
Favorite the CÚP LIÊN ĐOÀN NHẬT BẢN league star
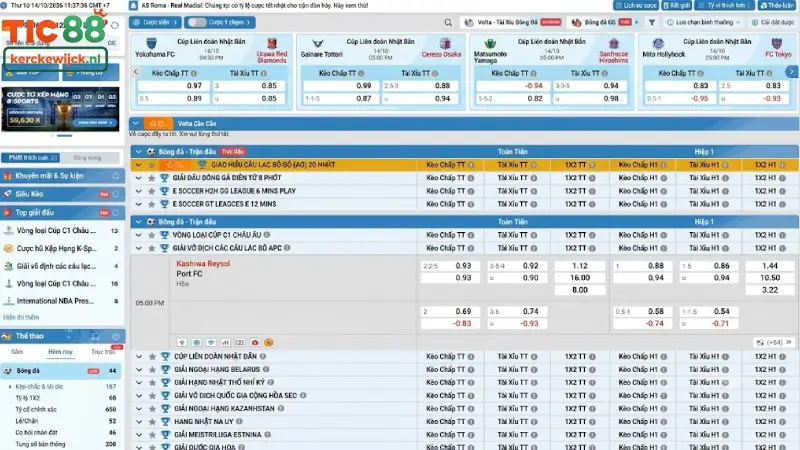pos(152,357)
